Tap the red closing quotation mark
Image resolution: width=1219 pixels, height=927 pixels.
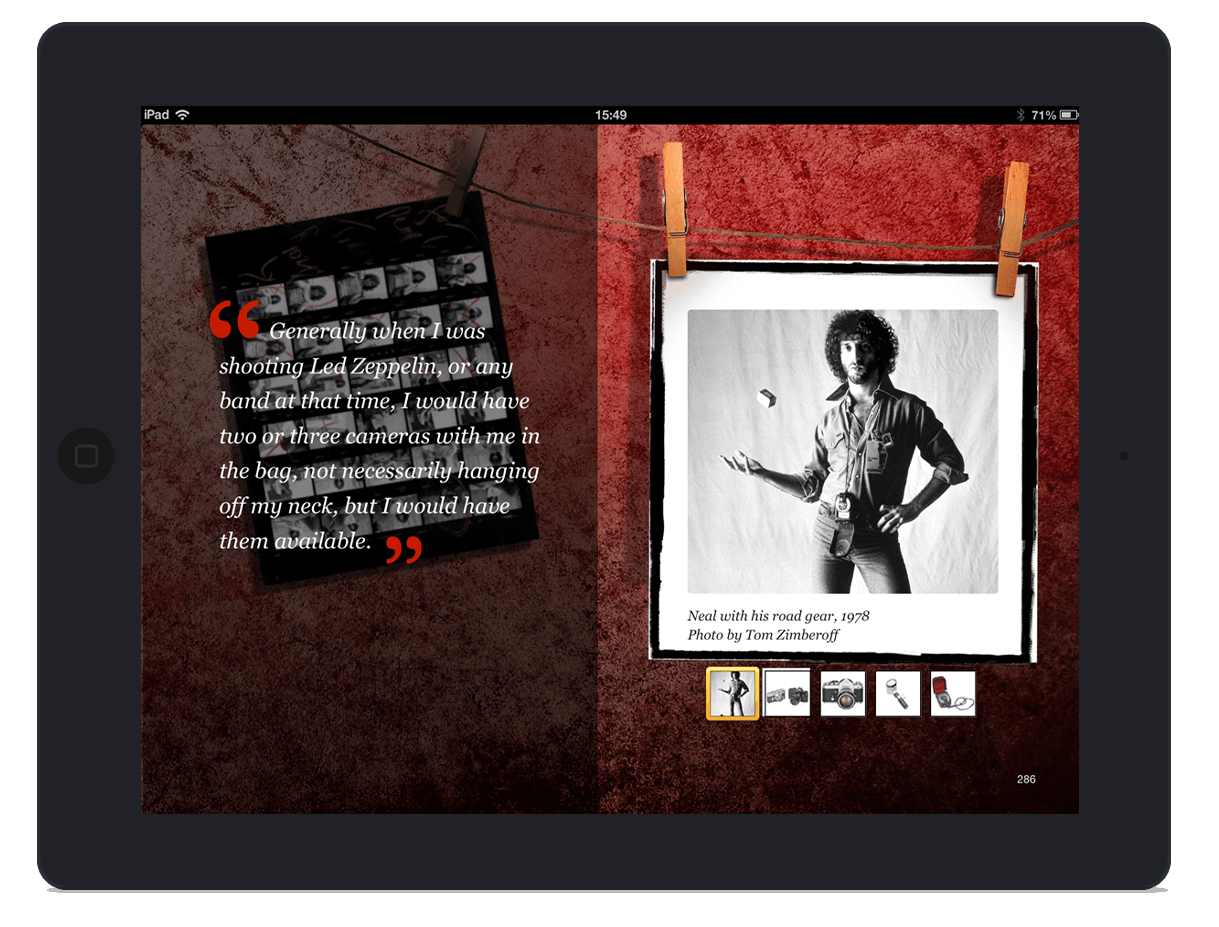pyautogui.click(x=404, y=549)
